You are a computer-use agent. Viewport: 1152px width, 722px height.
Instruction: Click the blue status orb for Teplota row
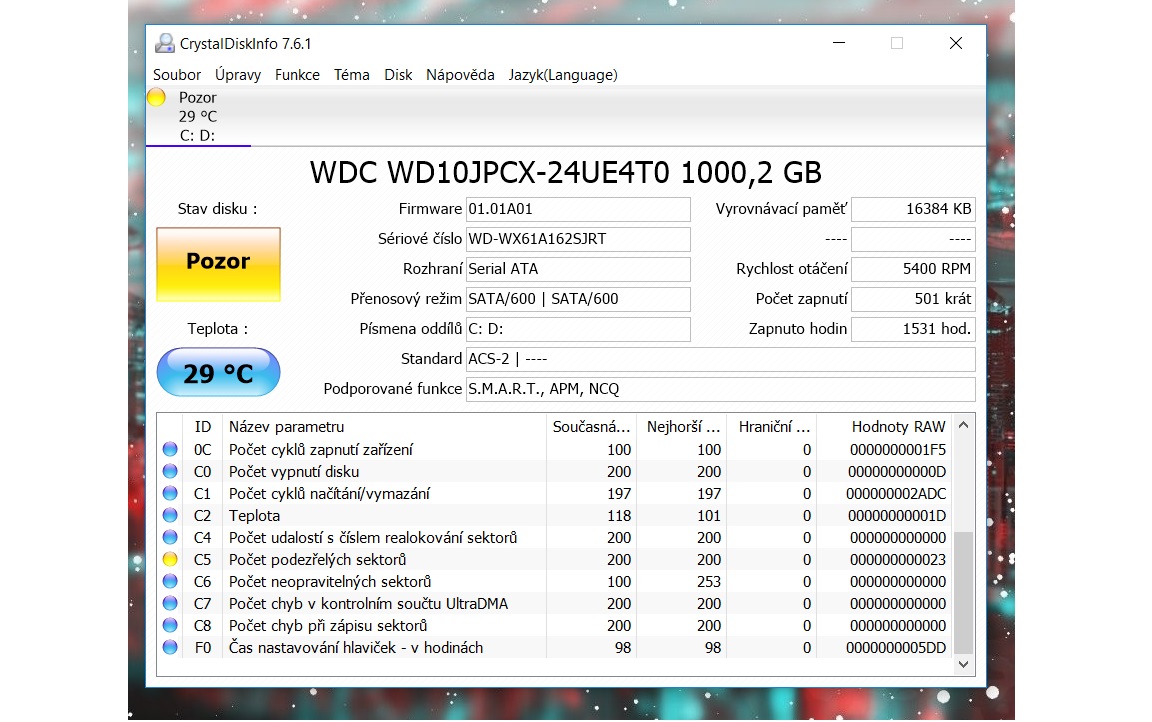(x=170, y=516)
